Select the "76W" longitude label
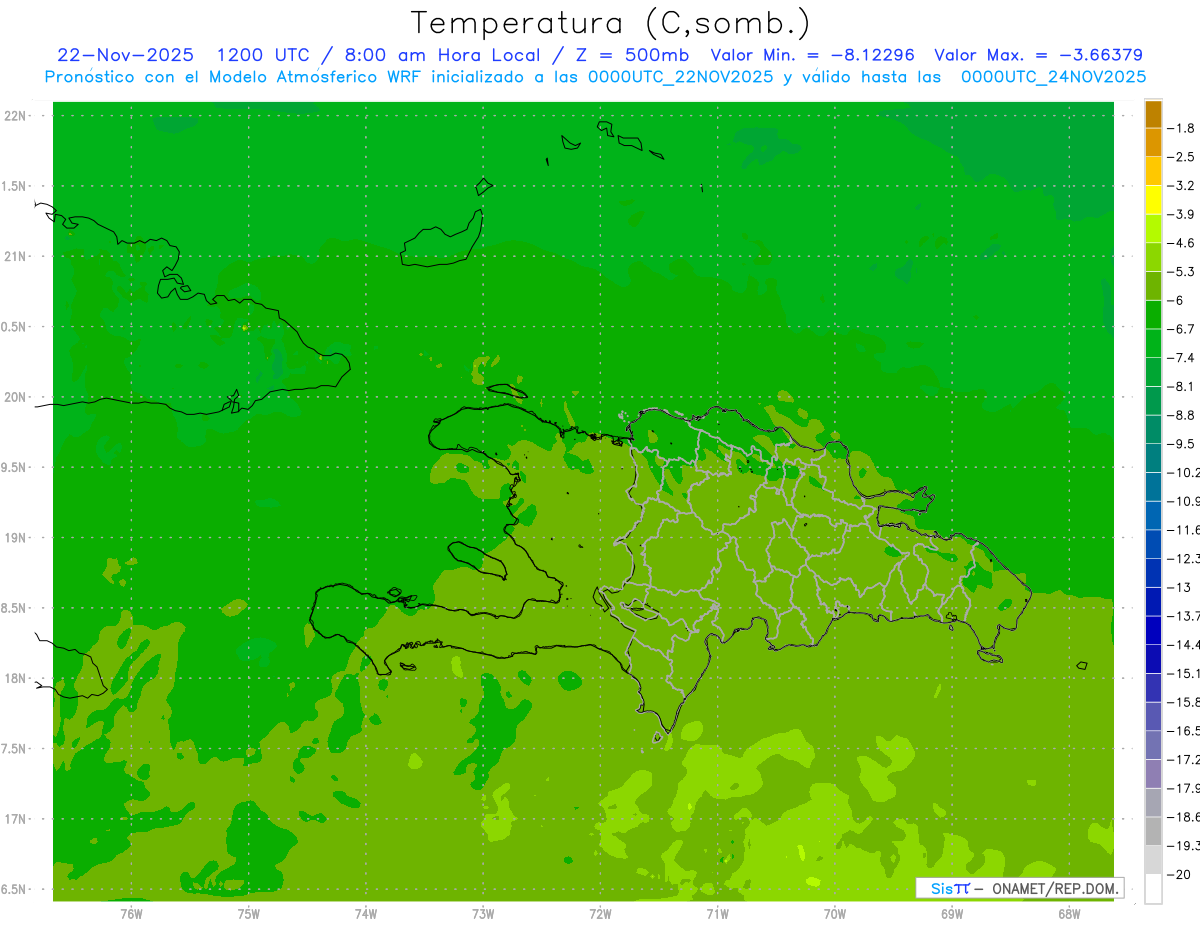The height and width of the screenshot is (927, 1200). click(x=131, y=913)
